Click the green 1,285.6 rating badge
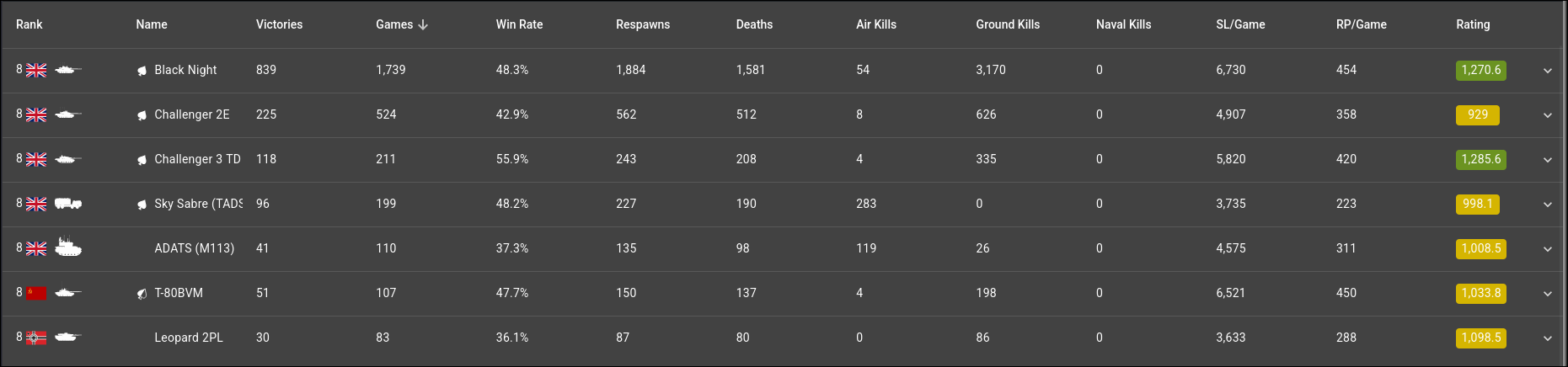 (x=1480, y=159)
